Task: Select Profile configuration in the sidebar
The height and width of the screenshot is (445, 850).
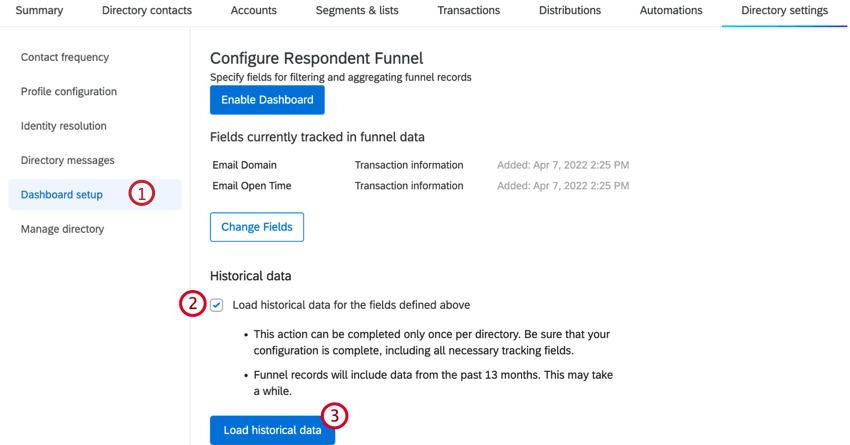Action: click(69, 92)
